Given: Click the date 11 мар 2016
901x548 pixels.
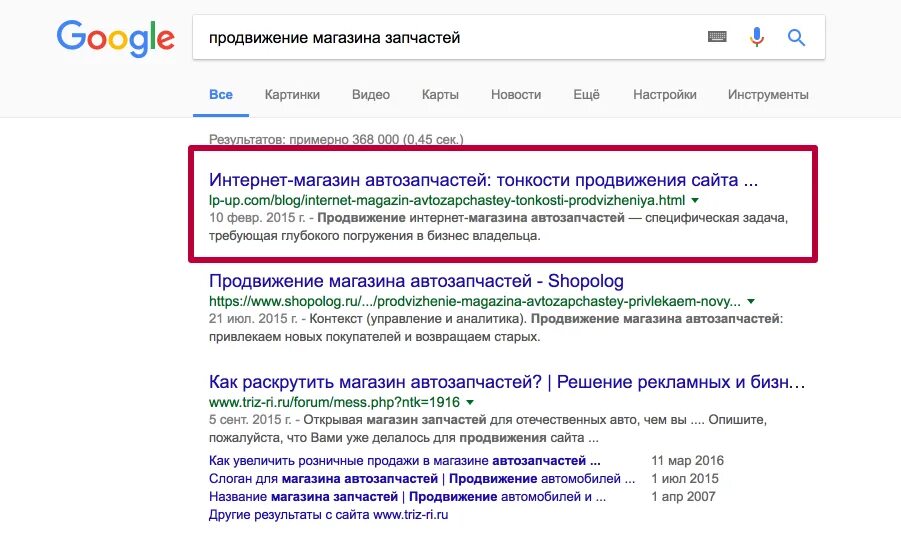Looking at the screenshot, I should [x=687, y=461].
